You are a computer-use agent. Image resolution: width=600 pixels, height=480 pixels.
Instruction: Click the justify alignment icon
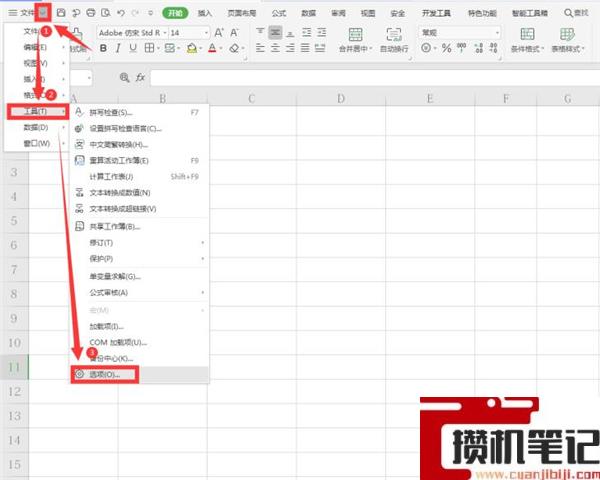click(x=305, y=48)
